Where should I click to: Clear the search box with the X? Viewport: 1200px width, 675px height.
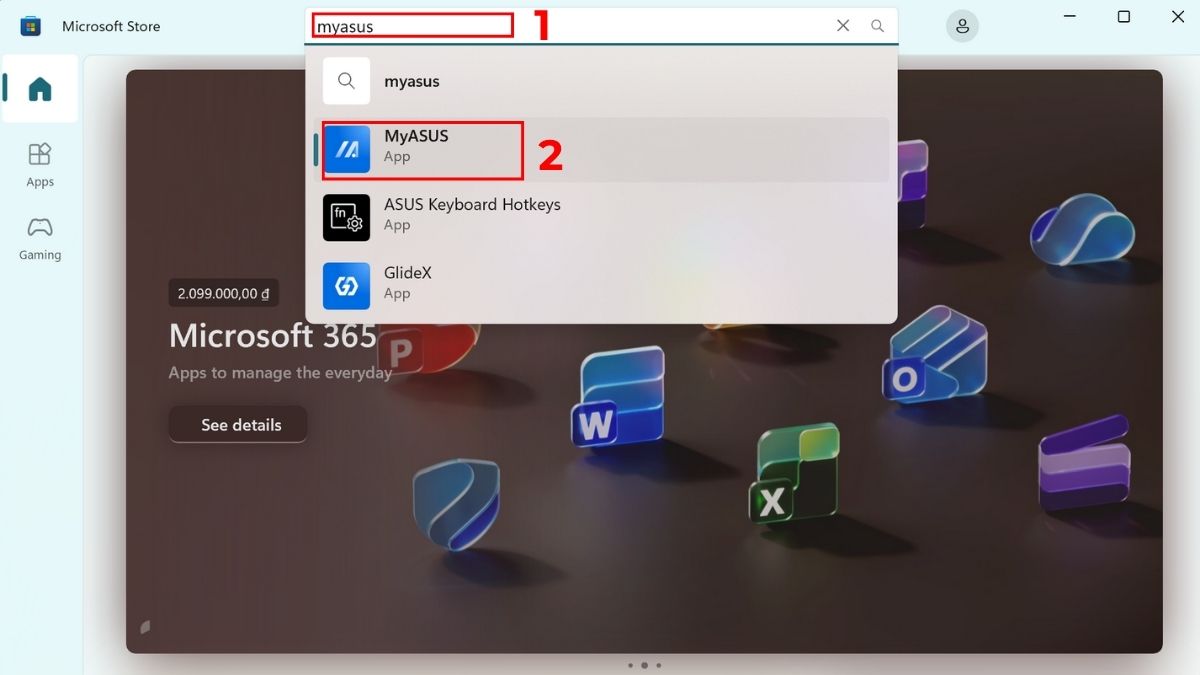[842, 26]
